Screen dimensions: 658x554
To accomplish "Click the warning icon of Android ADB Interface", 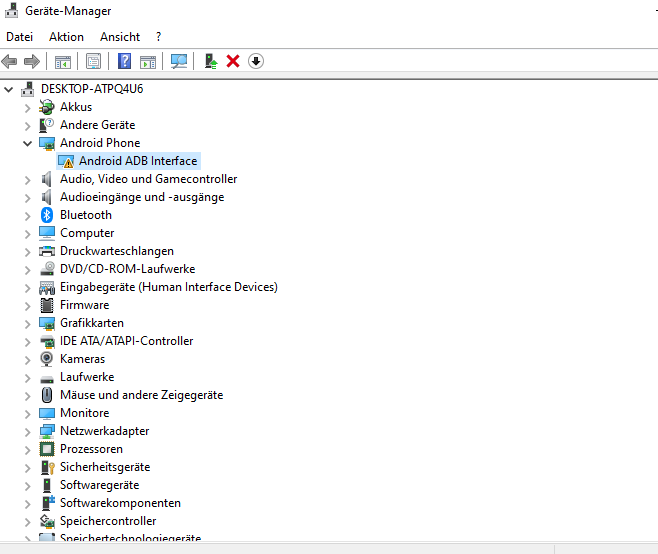I will click(x=66, y=161).
